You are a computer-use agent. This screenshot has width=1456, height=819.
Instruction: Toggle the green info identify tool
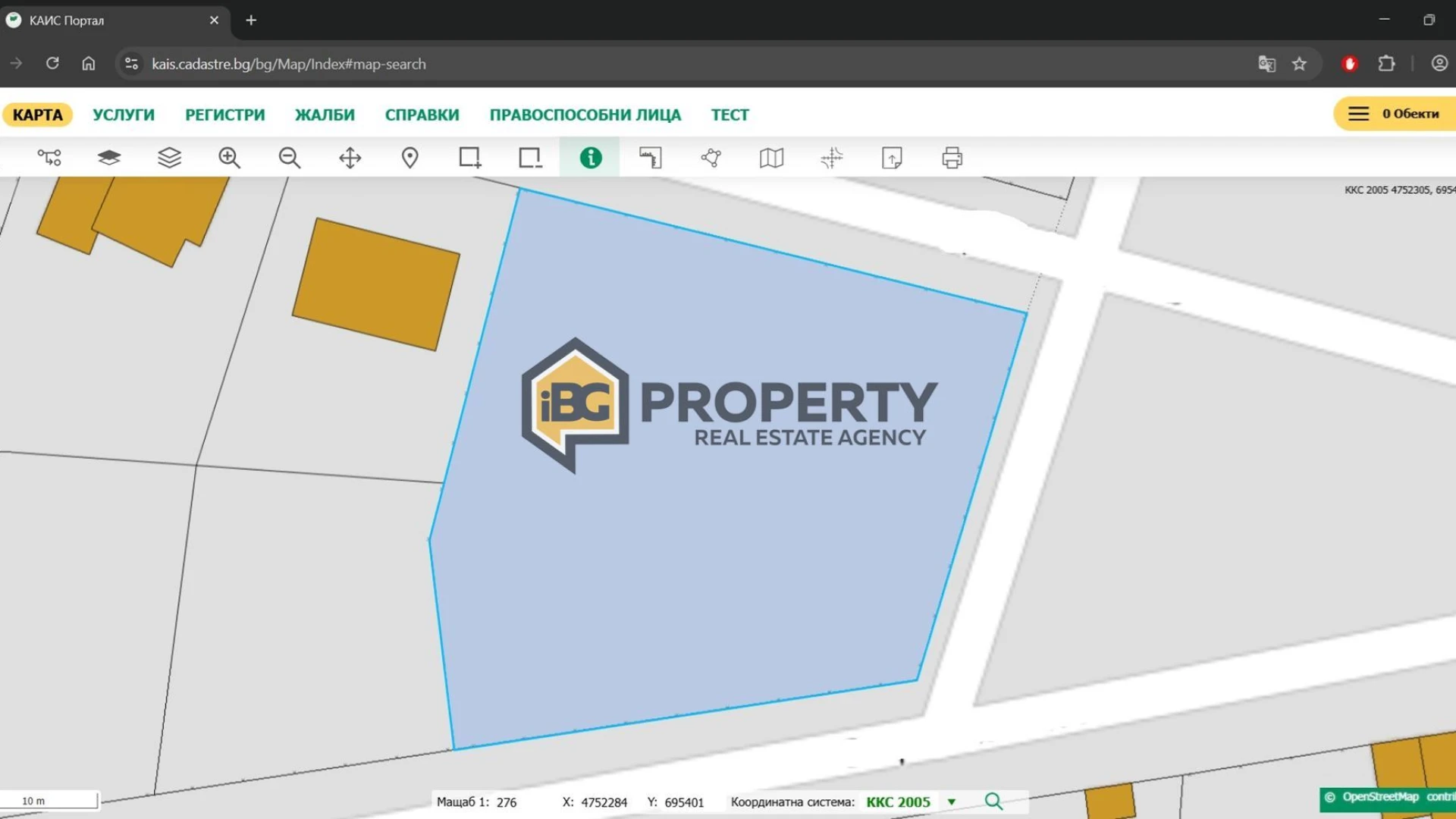click(x=591, y=158)
